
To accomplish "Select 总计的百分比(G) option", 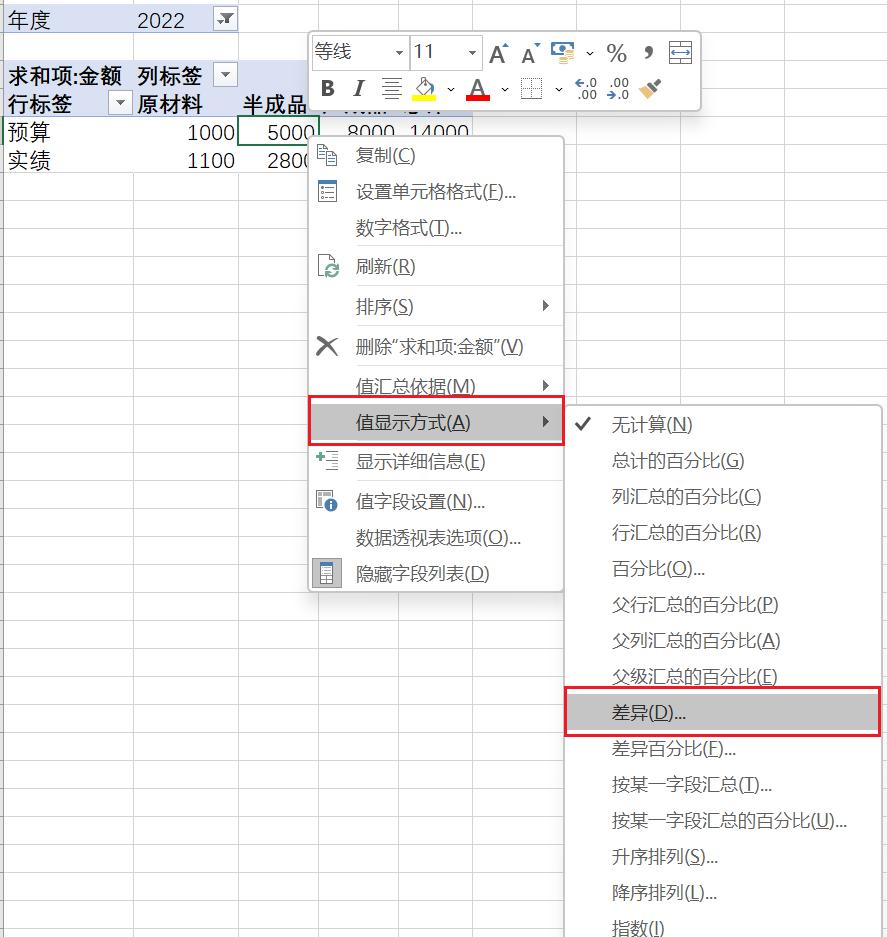I will (x=722, y=461).
